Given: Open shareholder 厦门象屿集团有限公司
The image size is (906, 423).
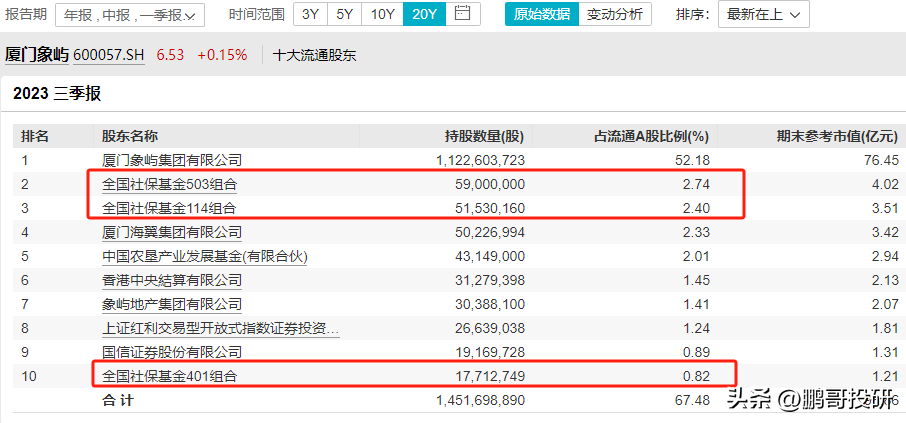Looking at the screenshot, I should 172,160.
